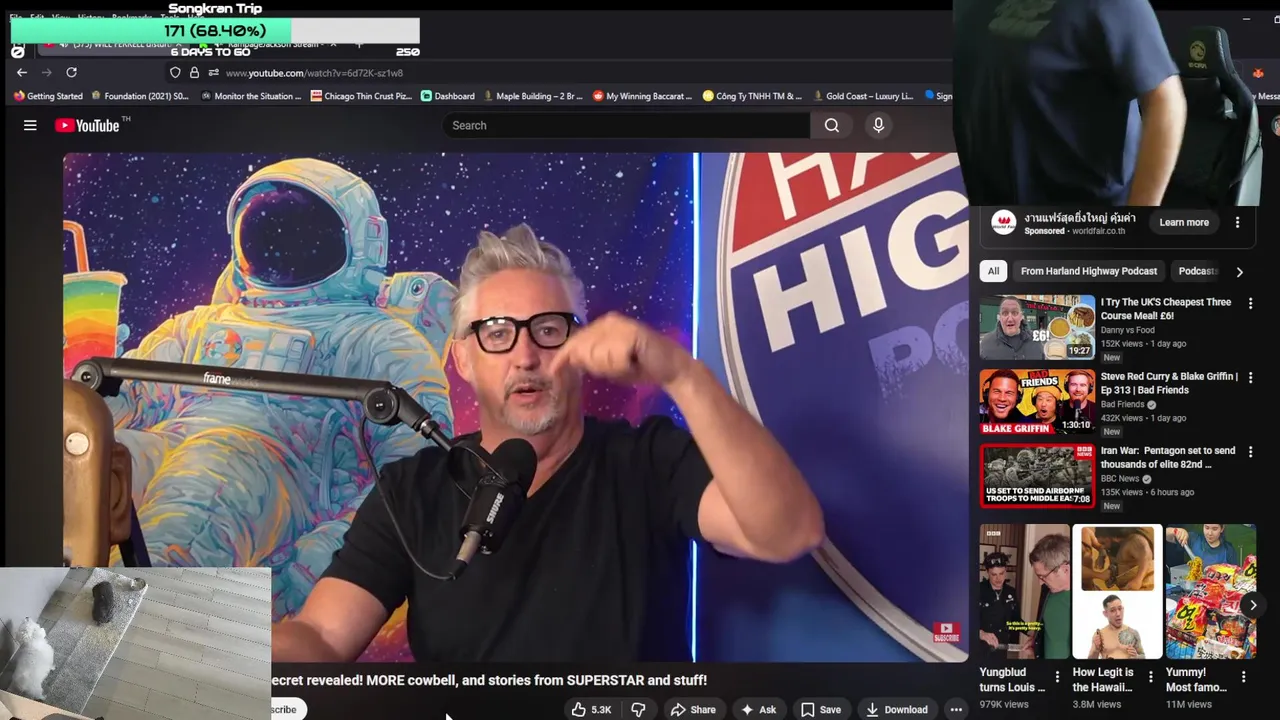
Task: Open the BBC News channel name
Action: click(x=1119, y=479)
